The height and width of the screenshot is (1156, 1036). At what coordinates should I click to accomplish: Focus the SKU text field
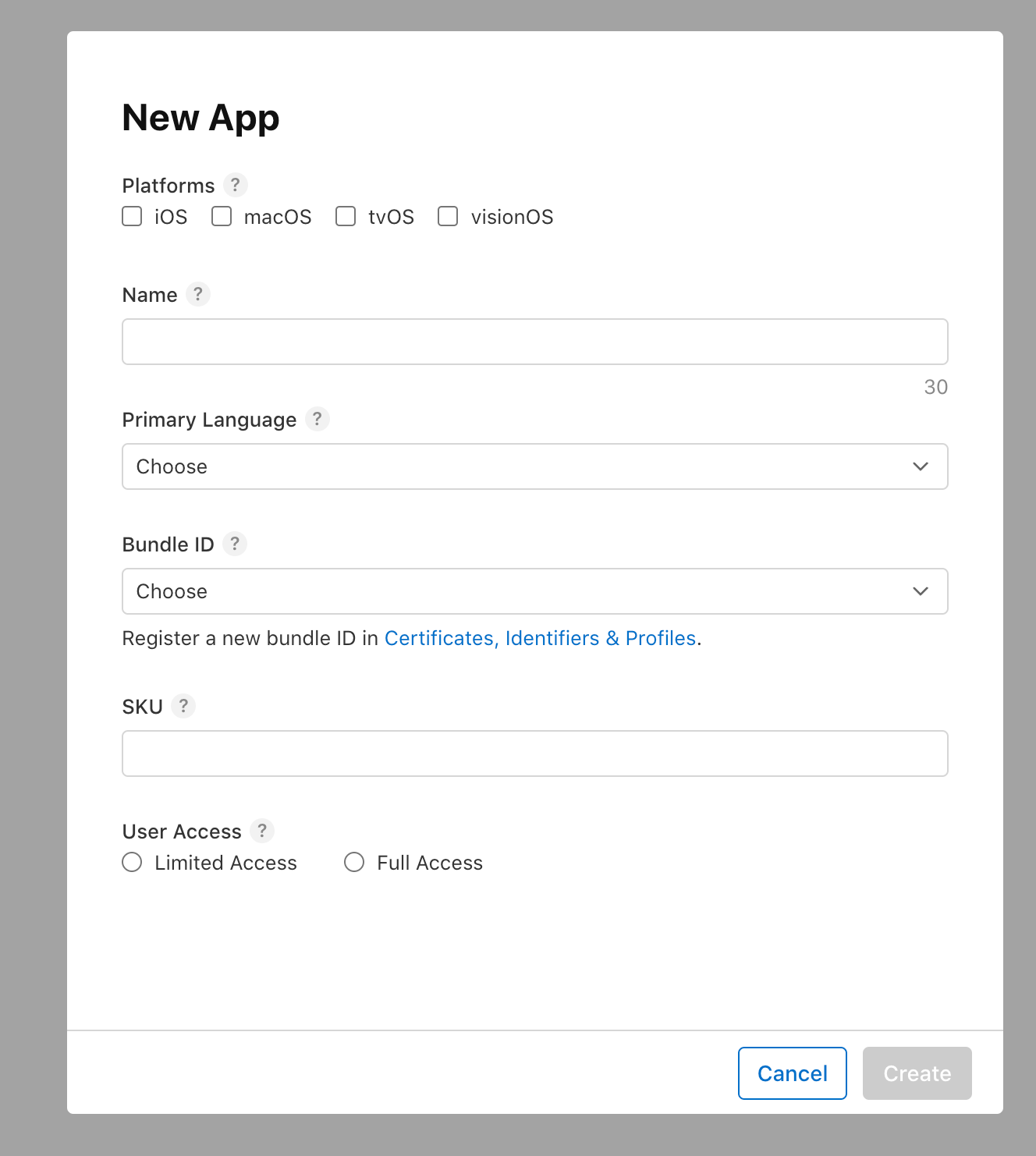pos(535,754)
